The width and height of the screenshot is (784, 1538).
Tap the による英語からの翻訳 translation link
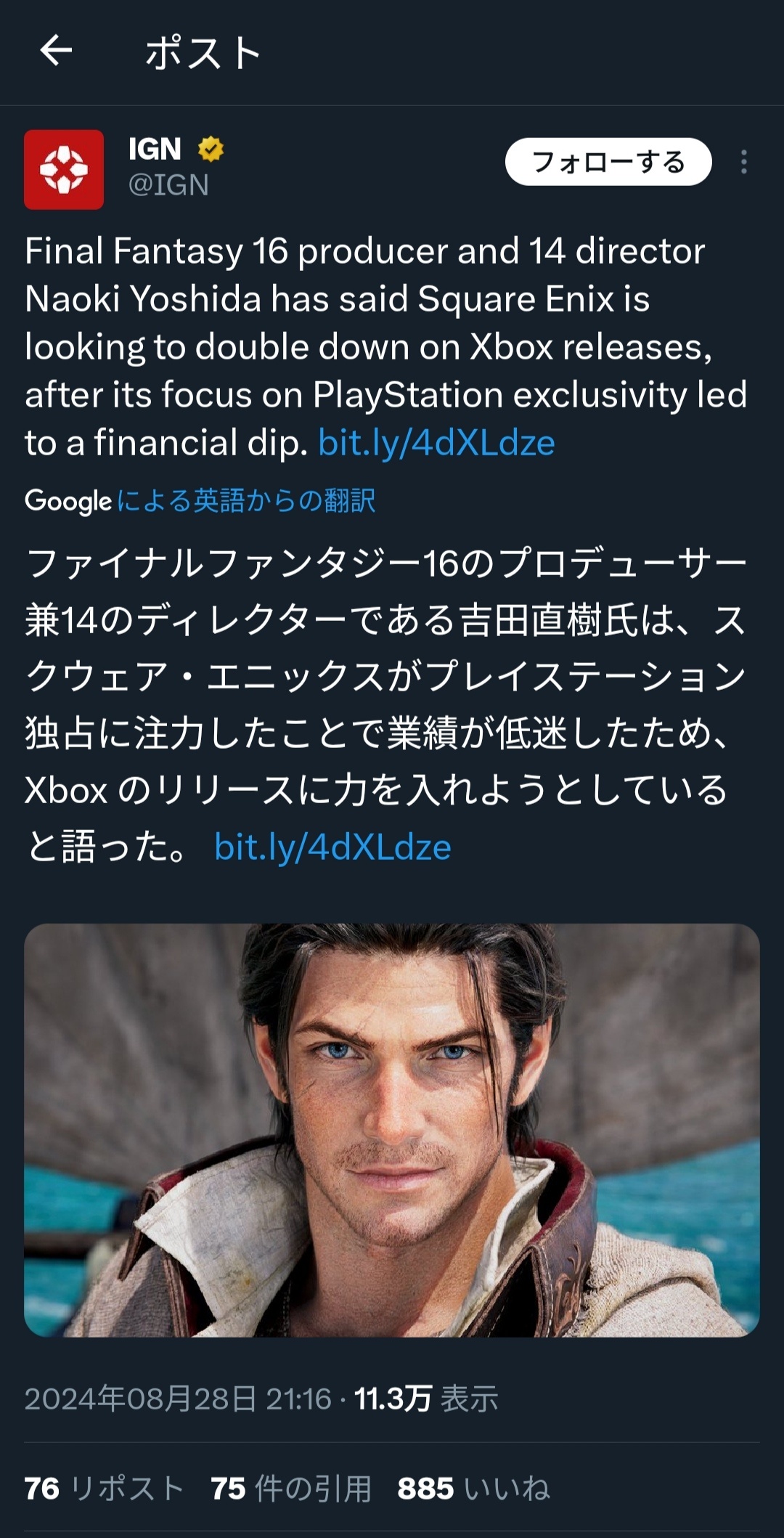click(245, 501)
